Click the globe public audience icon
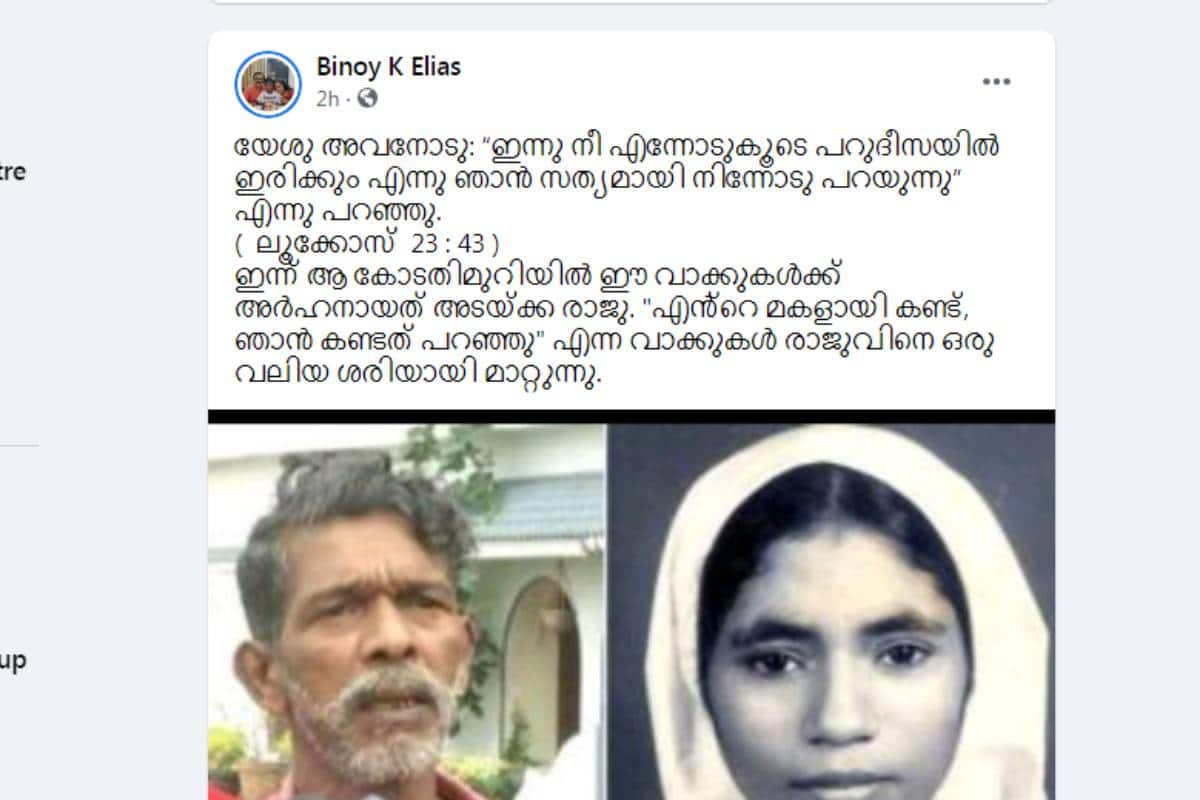 coord(368,98)
